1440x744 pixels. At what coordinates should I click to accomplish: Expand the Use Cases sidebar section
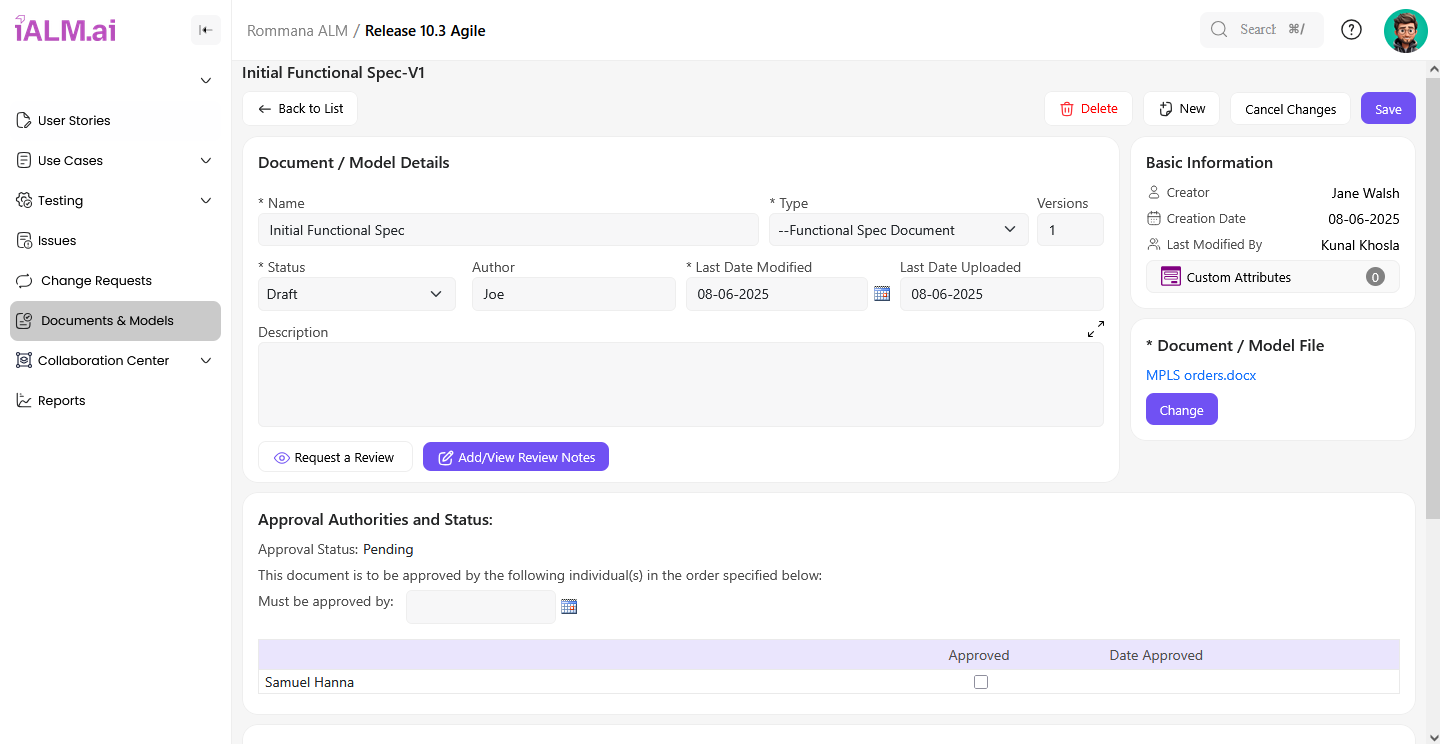tap(206, 161)
